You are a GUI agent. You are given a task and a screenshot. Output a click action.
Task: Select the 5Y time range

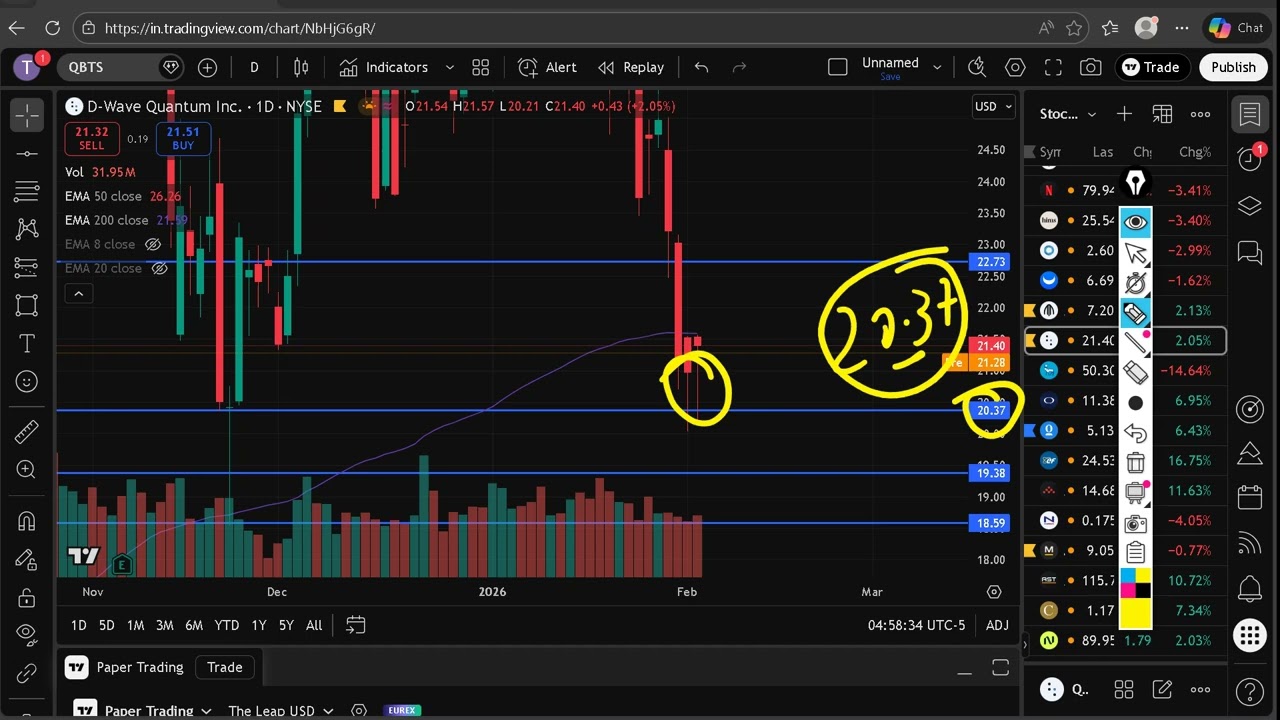point(286,625)
